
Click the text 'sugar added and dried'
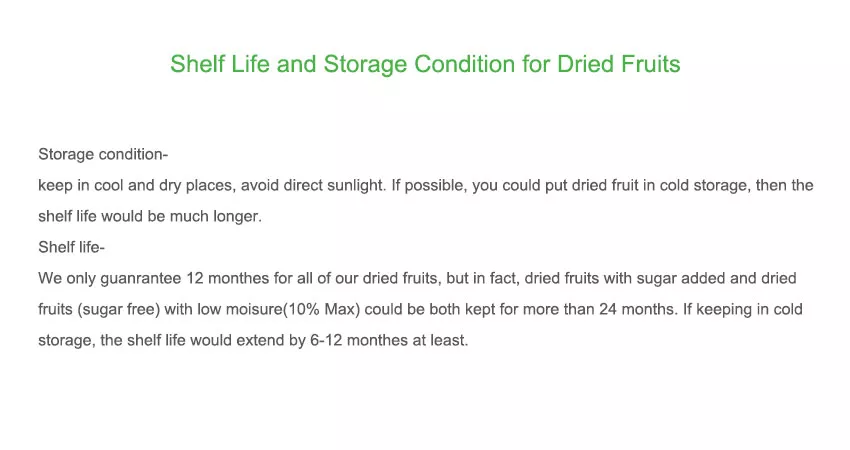(x=716, y=279)
